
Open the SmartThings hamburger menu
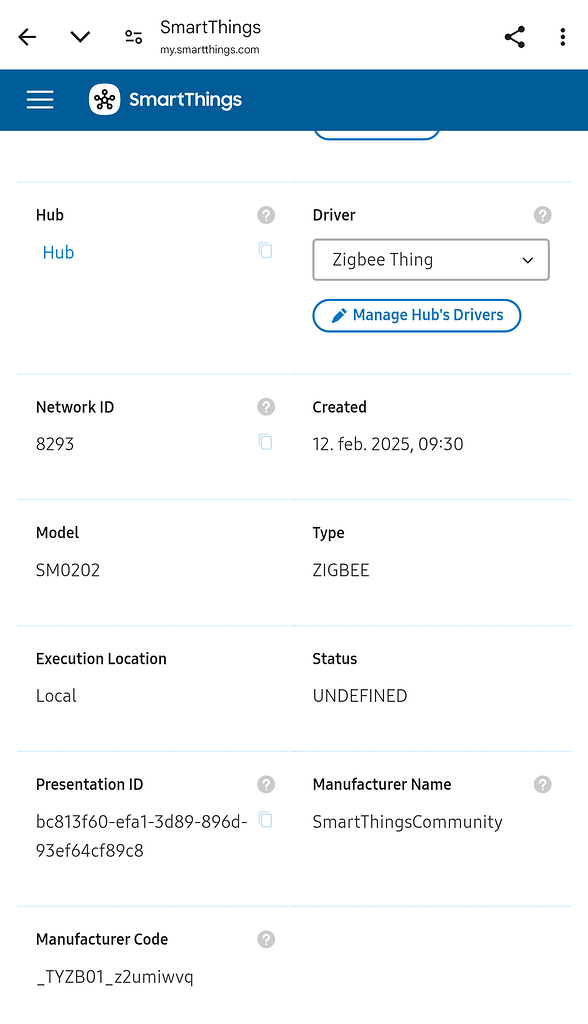click(39, 100)
